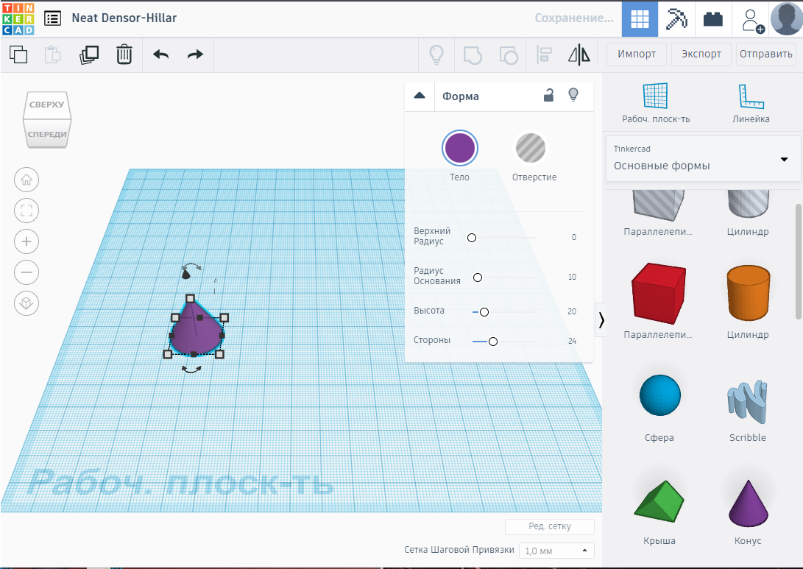Image resolution: width=803 pixels, height=569 pixels.
Task: Redo action with the forward arrow
Action: 195,54
